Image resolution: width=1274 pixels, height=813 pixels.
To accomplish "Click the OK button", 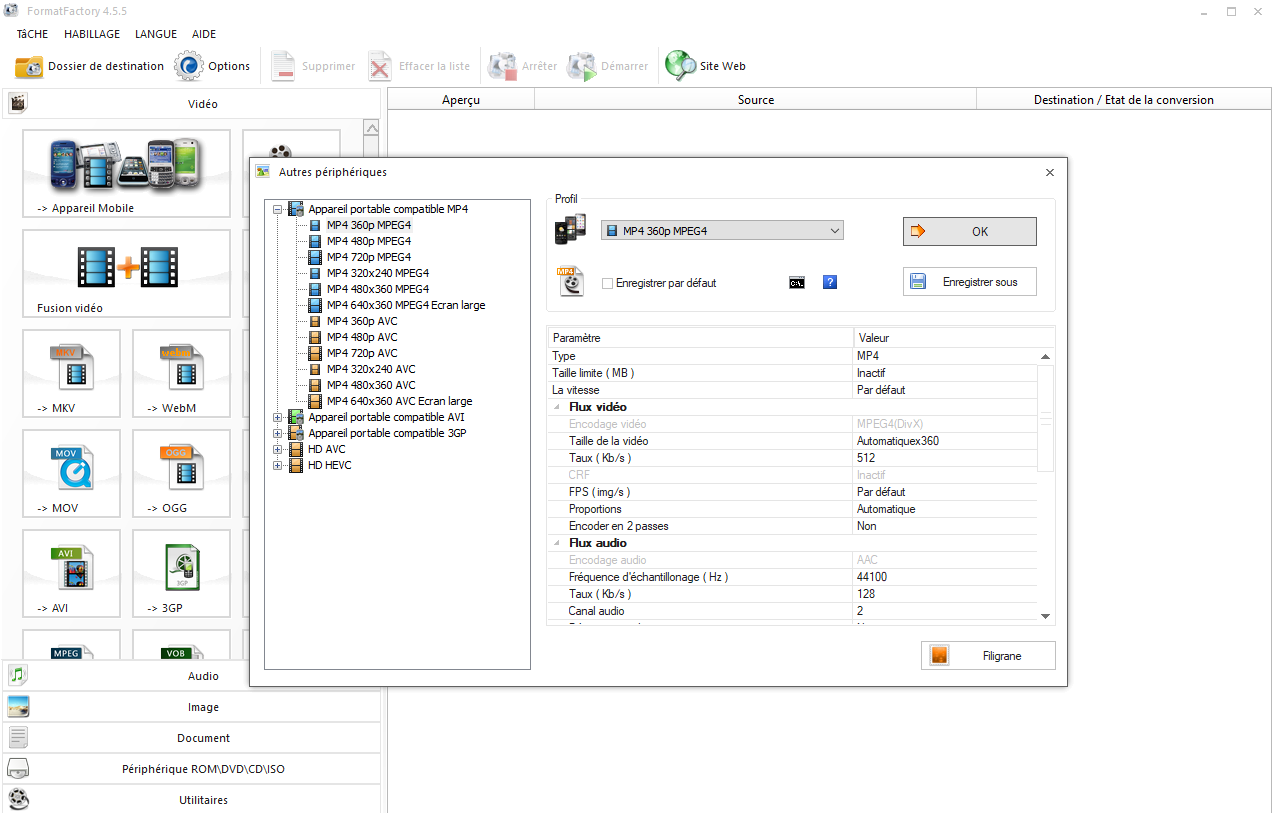I will [x=968, y=231].
